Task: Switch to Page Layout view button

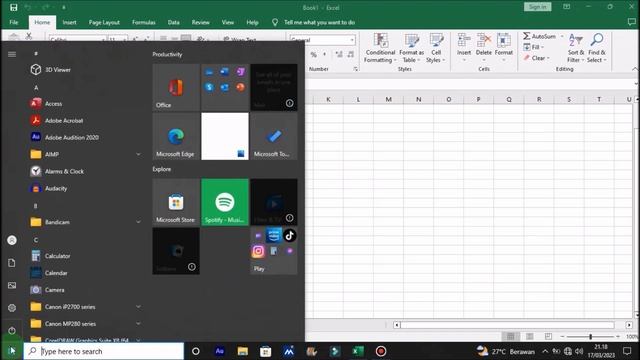Action: (529, 336)
